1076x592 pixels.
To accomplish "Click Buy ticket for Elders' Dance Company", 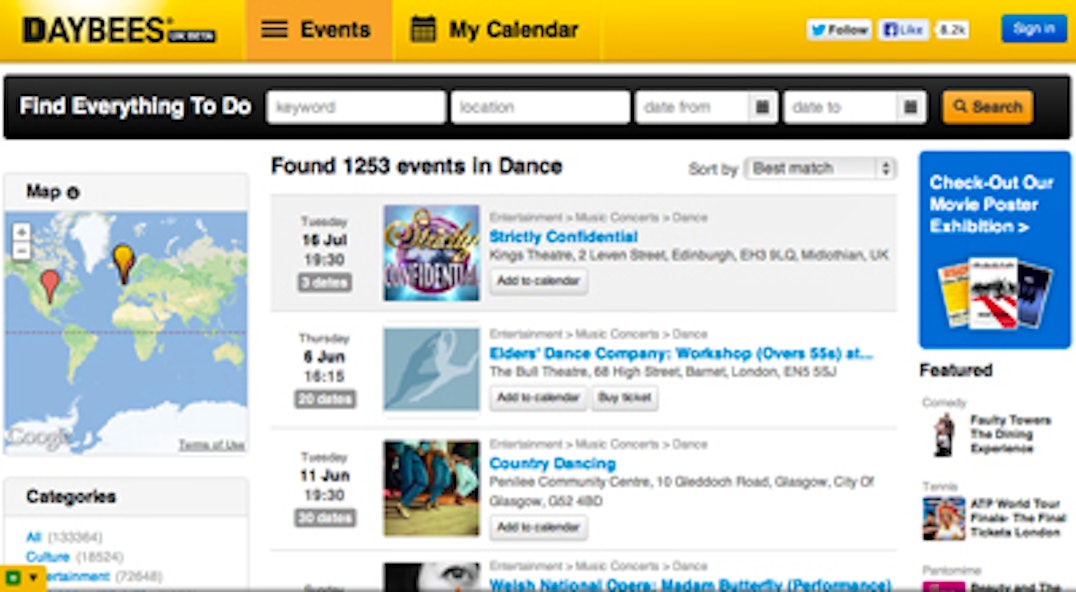I will 624,398.
